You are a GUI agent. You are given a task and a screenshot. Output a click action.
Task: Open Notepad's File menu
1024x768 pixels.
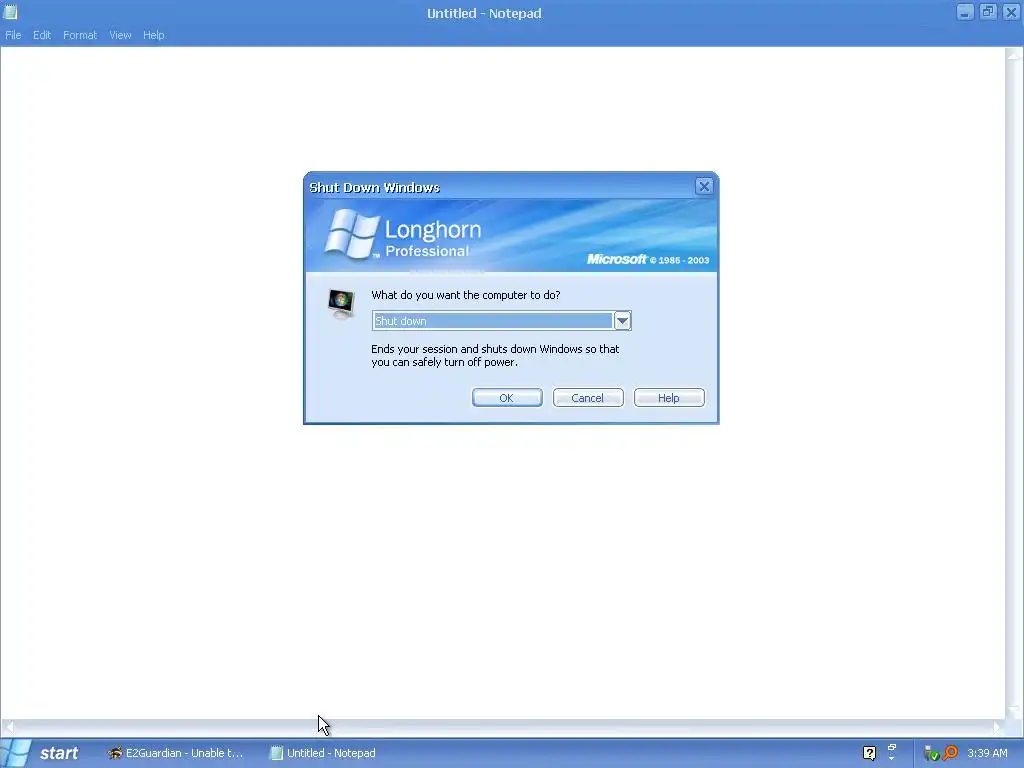pos(13,35)
